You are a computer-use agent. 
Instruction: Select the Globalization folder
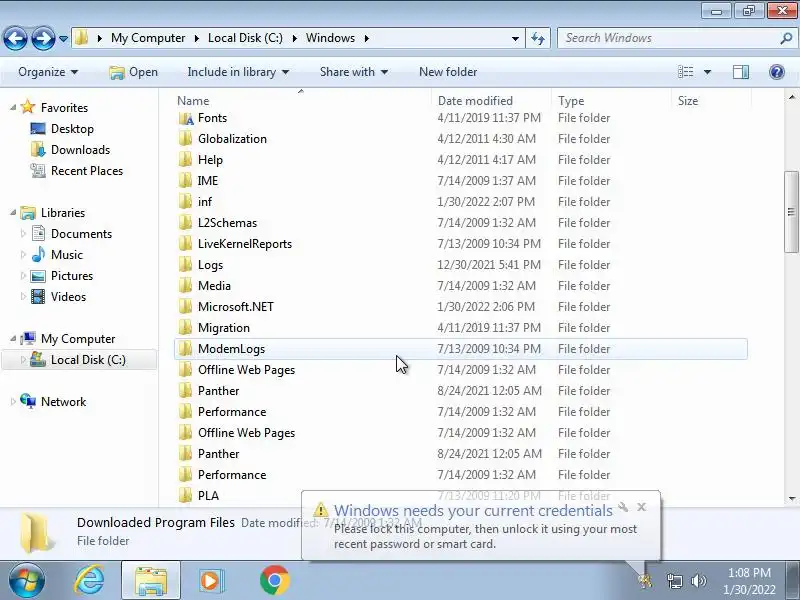(232, 139)
